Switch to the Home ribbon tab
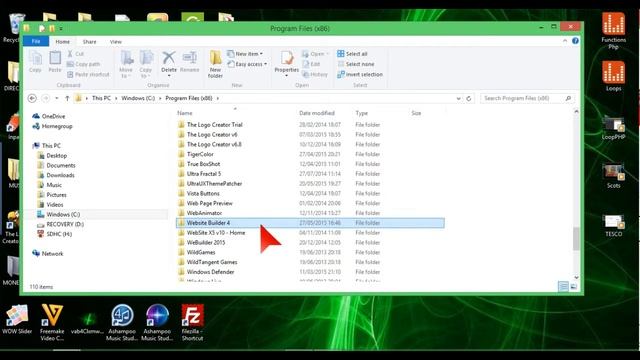640x360 pixels. pos(62,42)
